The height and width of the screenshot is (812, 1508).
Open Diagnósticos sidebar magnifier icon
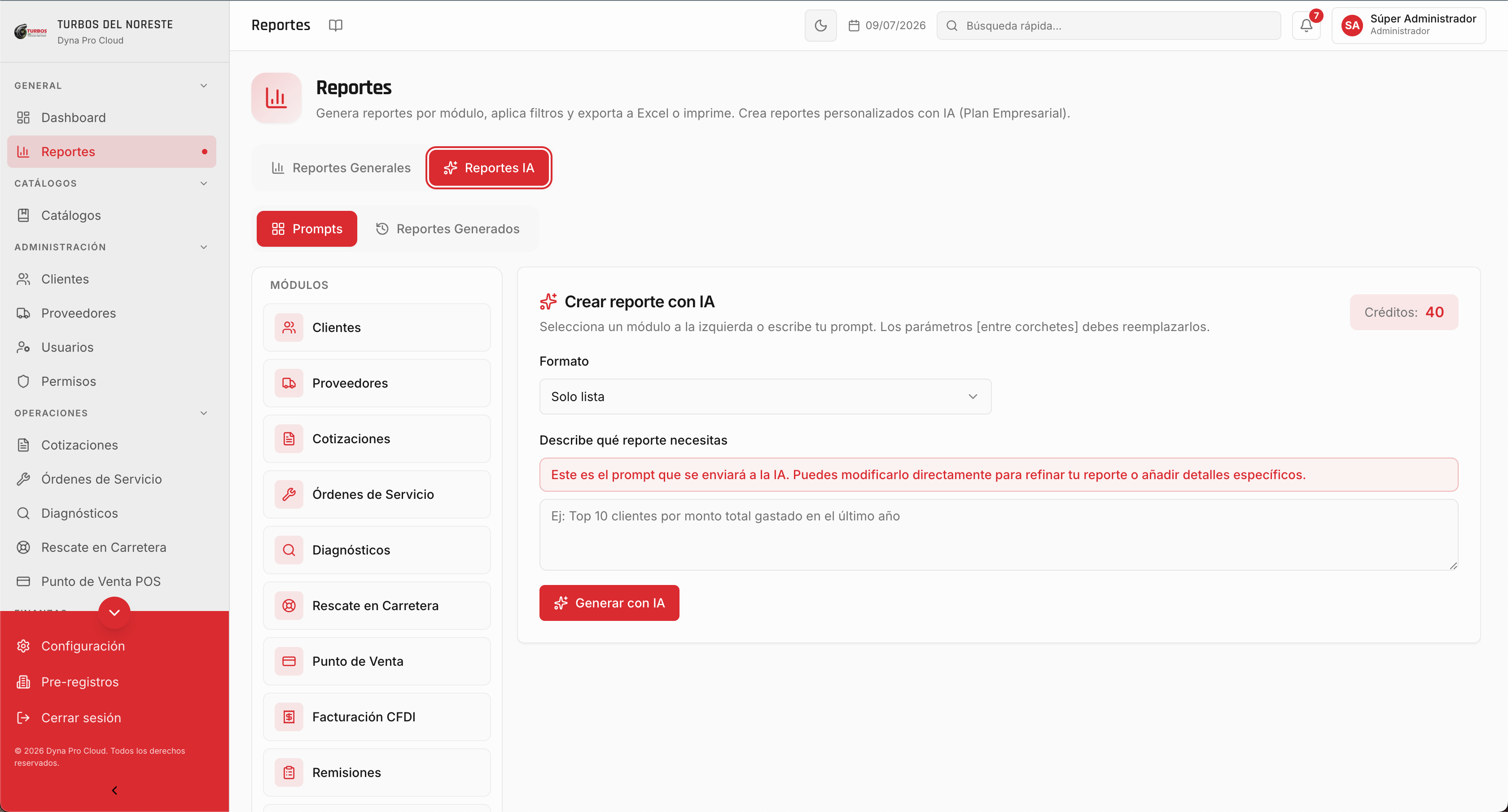click(23, 513)
